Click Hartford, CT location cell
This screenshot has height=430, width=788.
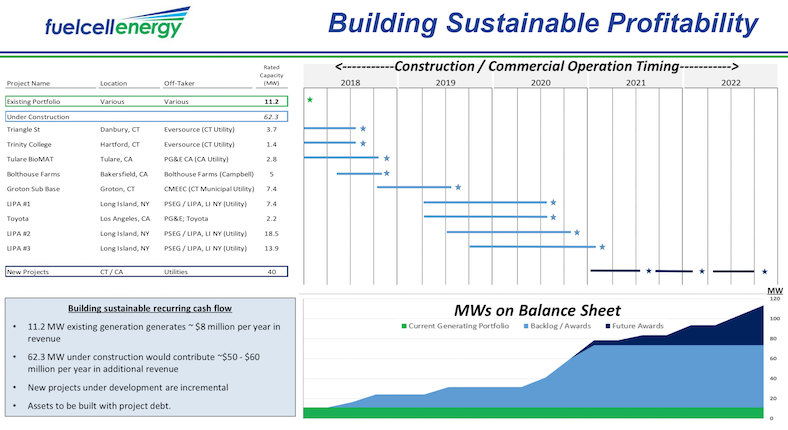120,145
